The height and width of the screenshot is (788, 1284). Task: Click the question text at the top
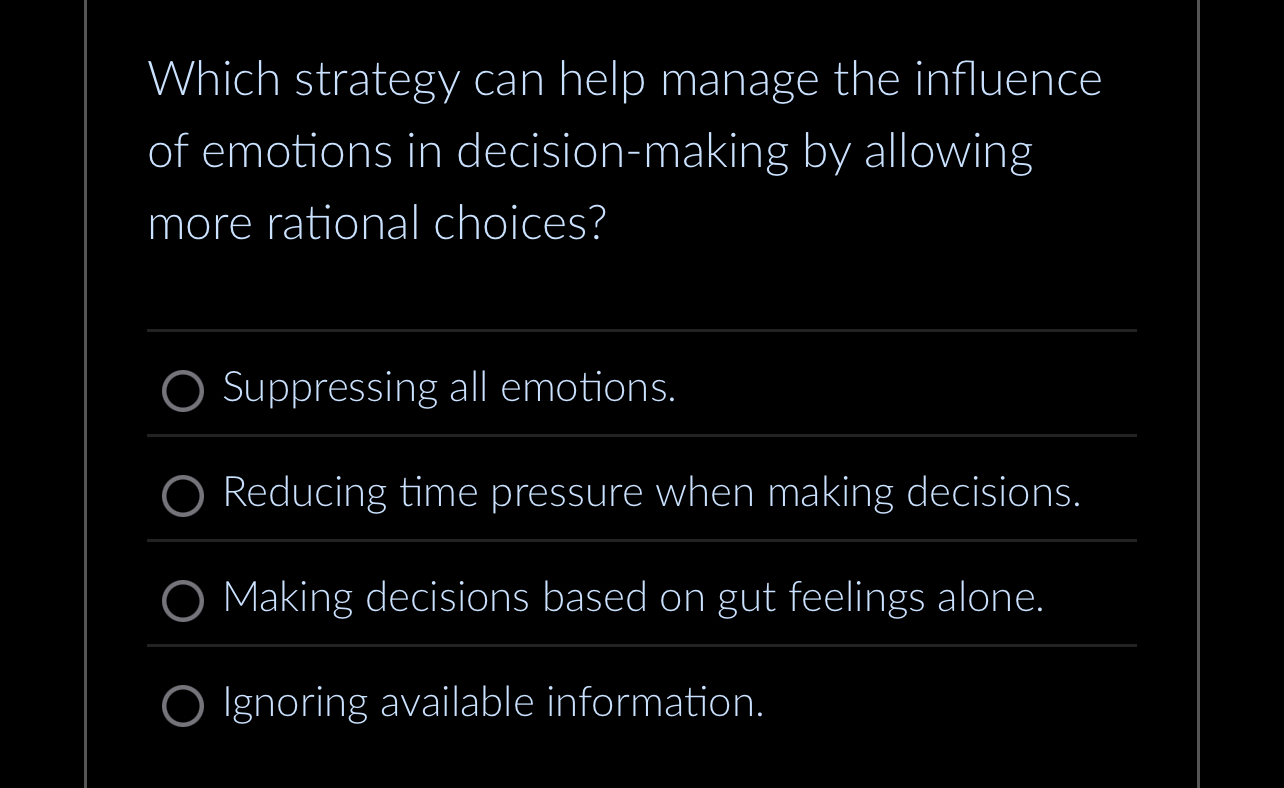624,150
